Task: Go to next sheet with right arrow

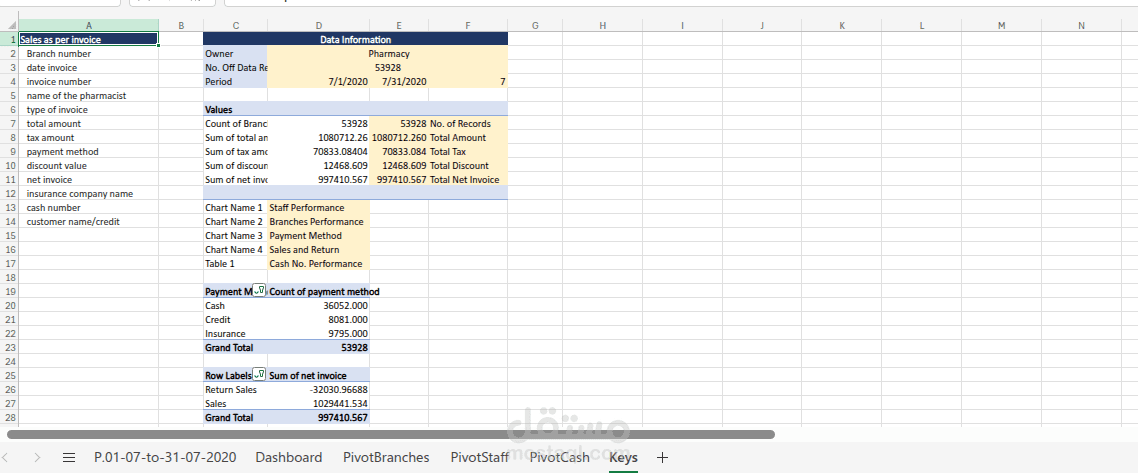Action: click(37, 458)
